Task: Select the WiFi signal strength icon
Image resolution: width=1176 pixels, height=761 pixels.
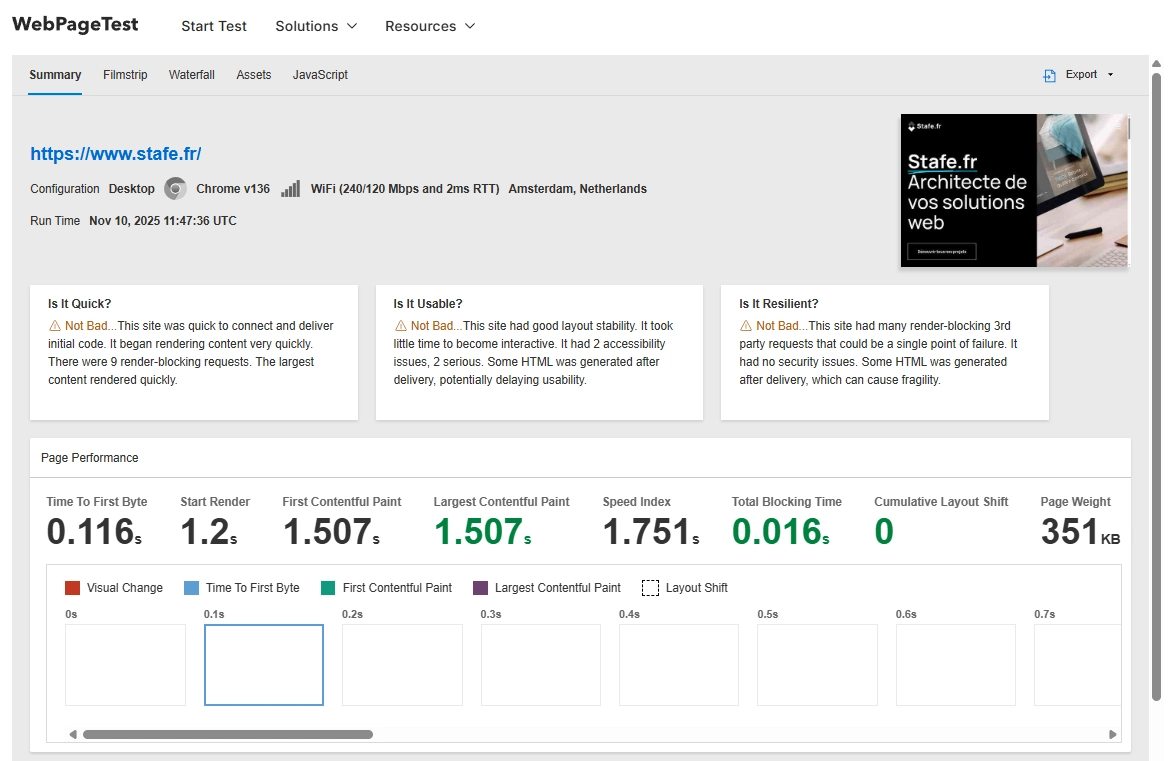Action: (x=290, y=187)
